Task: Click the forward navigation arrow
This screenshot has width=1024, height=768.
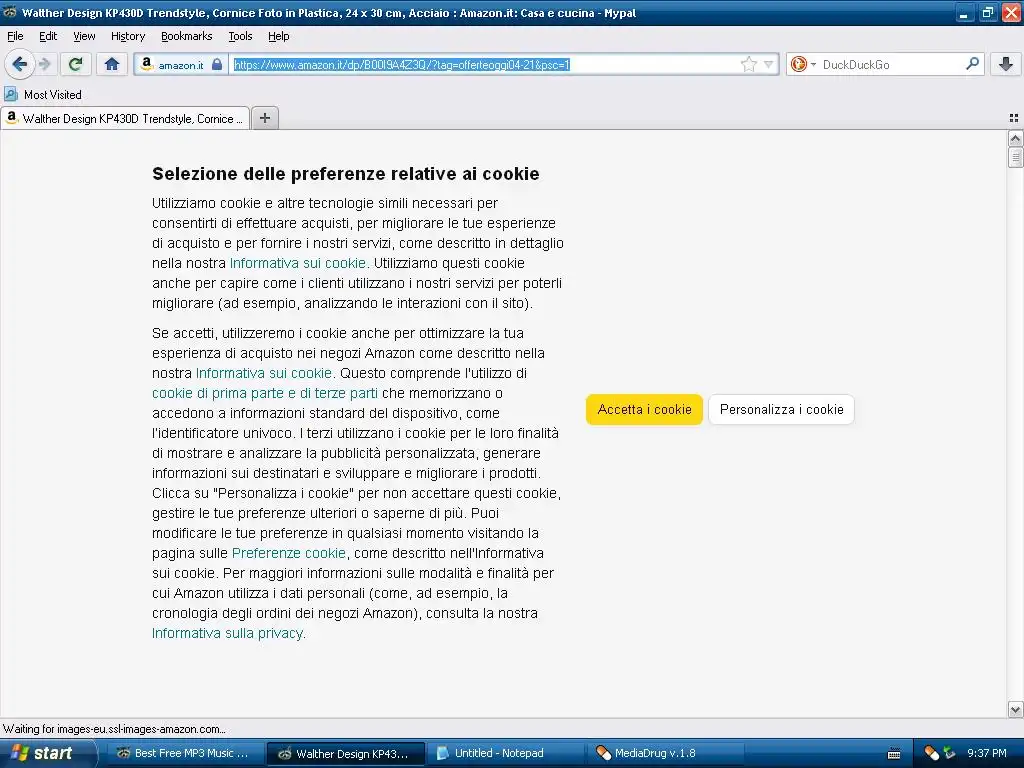Action: point(44,64)
